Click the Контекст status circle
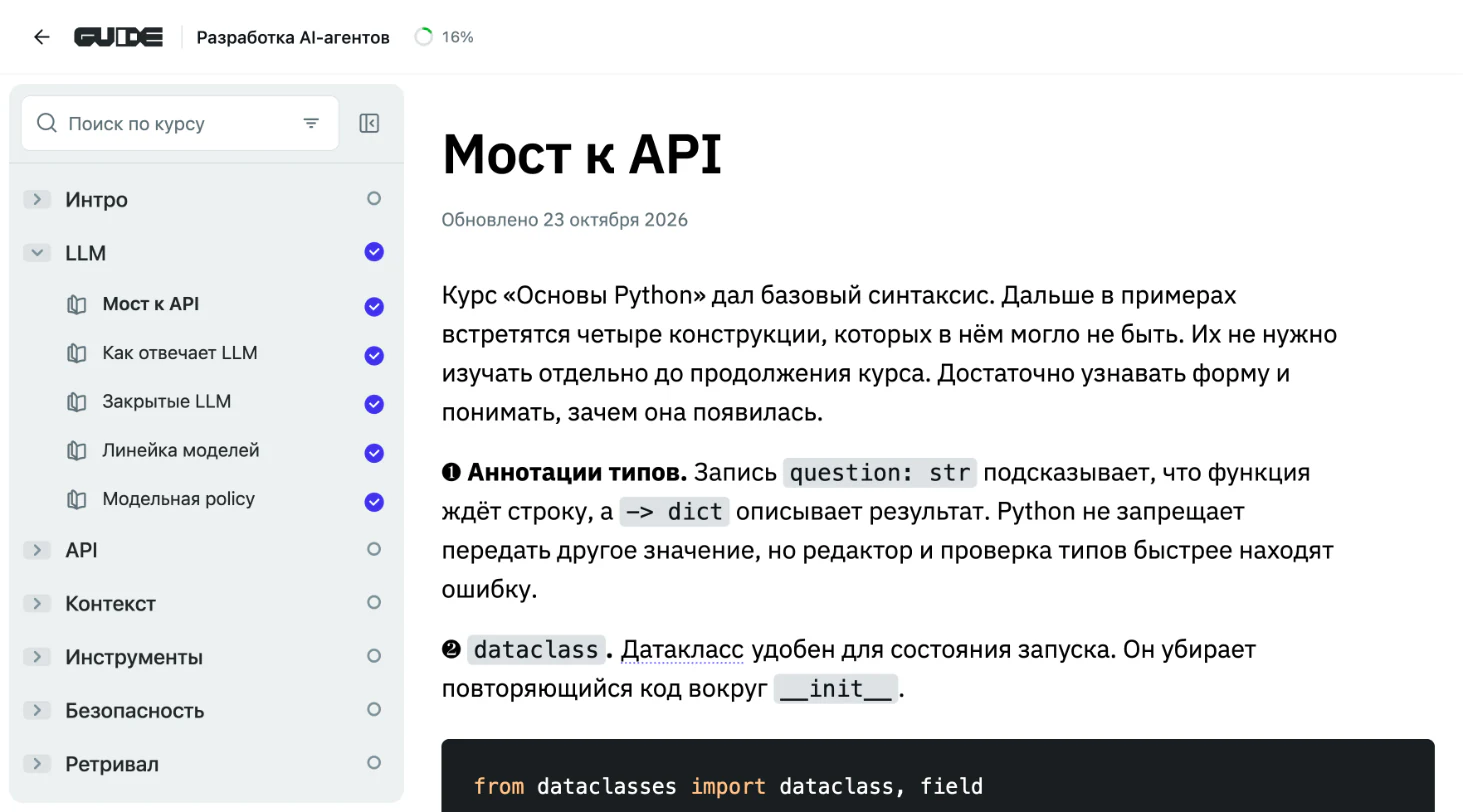The width and height of the screenshot is (1463, 812). coord(374,603)
